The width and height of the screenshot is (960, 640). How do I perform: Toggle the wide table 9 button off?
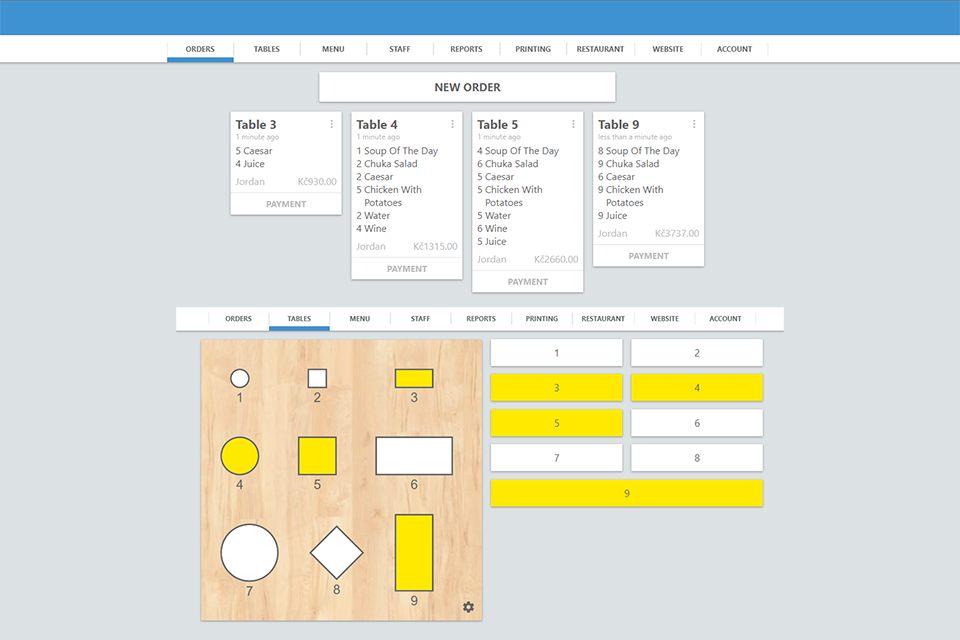coord(626,493)
